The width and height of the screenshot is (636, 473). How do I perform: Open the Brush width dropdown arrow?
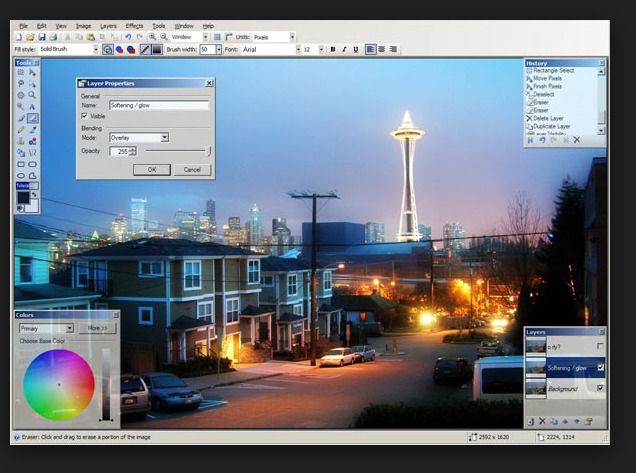tap(219, 49)
